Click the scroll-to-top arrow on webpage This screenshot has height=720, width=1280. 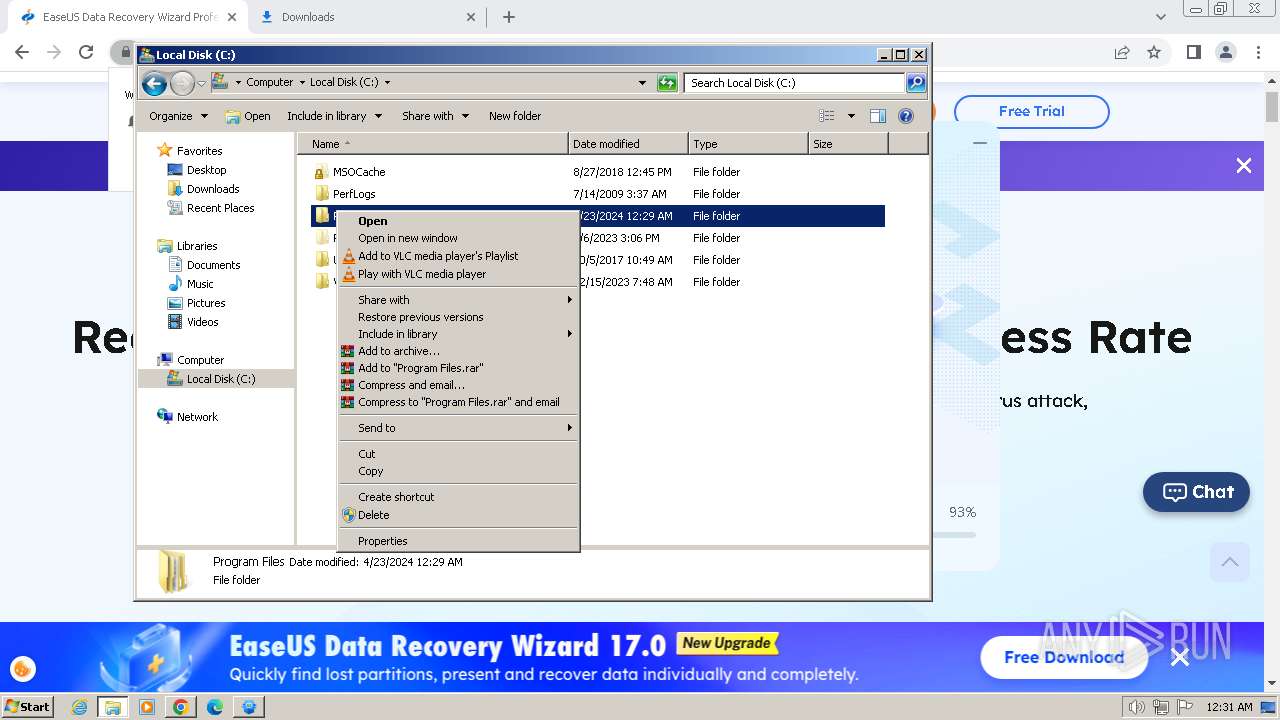click(1230, 562)
